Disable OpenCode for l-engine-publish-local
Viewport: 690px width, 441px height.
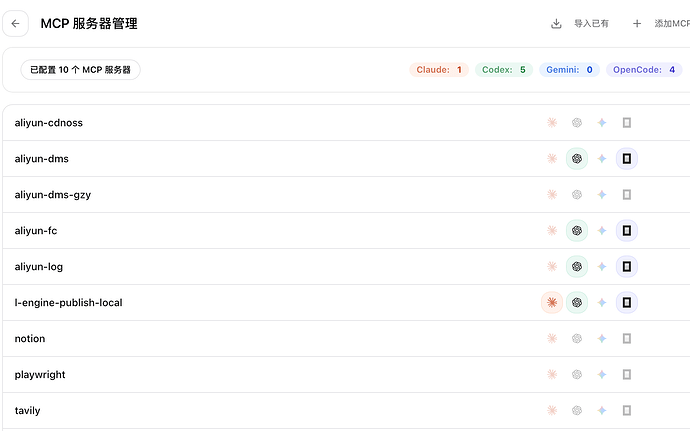tap(627, 303)
